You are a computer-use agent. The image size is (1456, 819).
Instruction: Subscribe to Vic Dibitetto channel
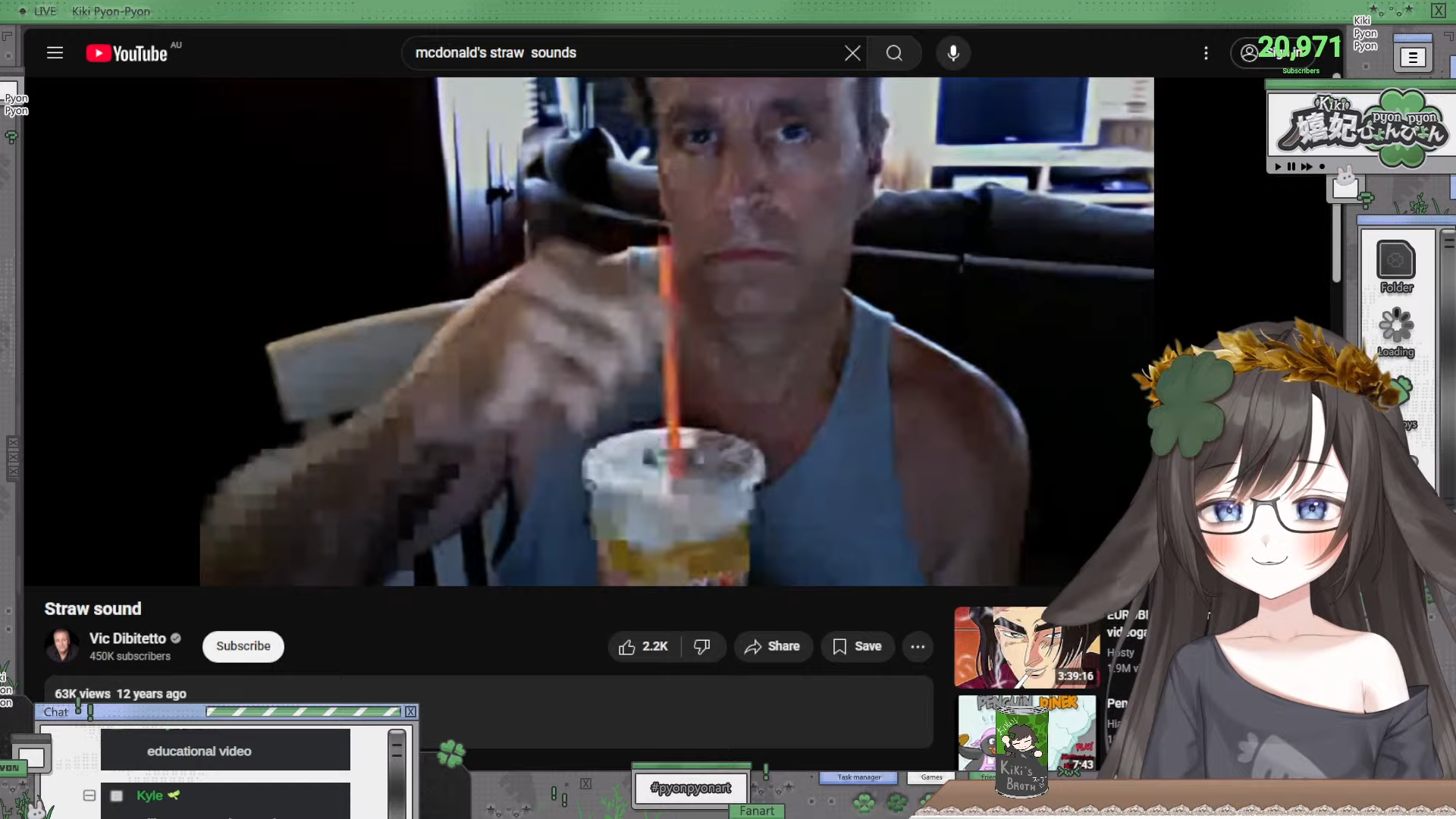[x=243, y=647]
